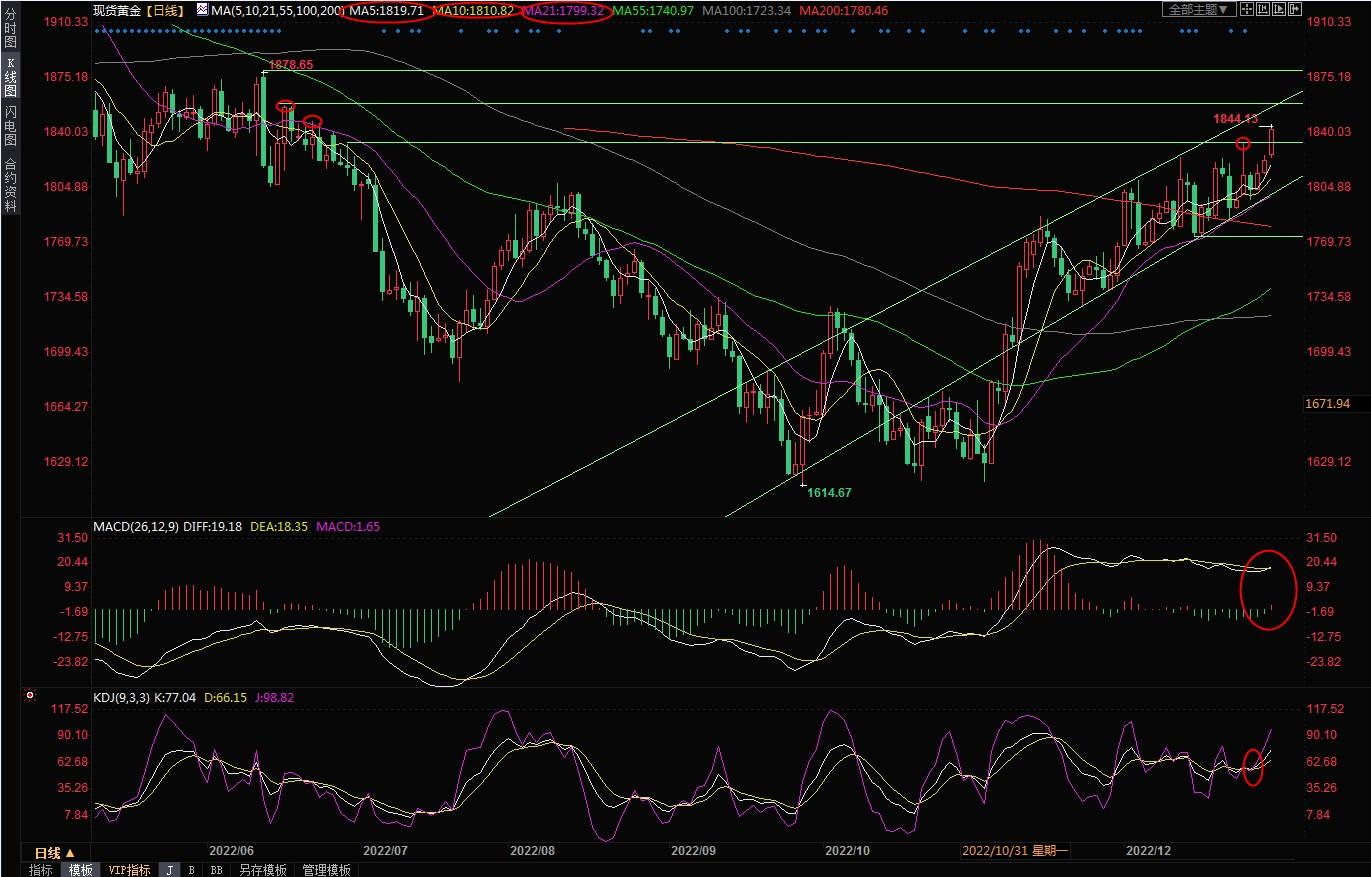Screen dimensions: 1371x877
Task: Open the VIP指标 tab
Action: pyautogui.click(x=129, y=870)
